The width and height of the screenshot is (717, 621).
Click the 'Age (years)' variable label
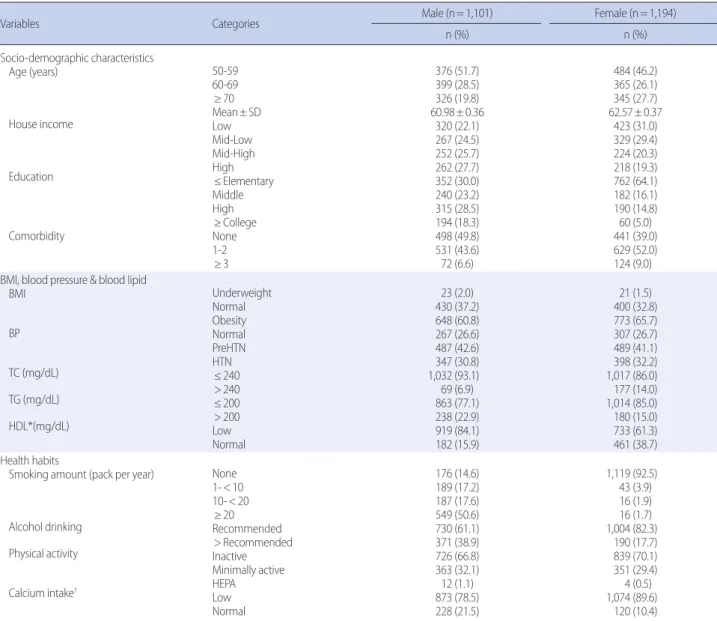33,72
